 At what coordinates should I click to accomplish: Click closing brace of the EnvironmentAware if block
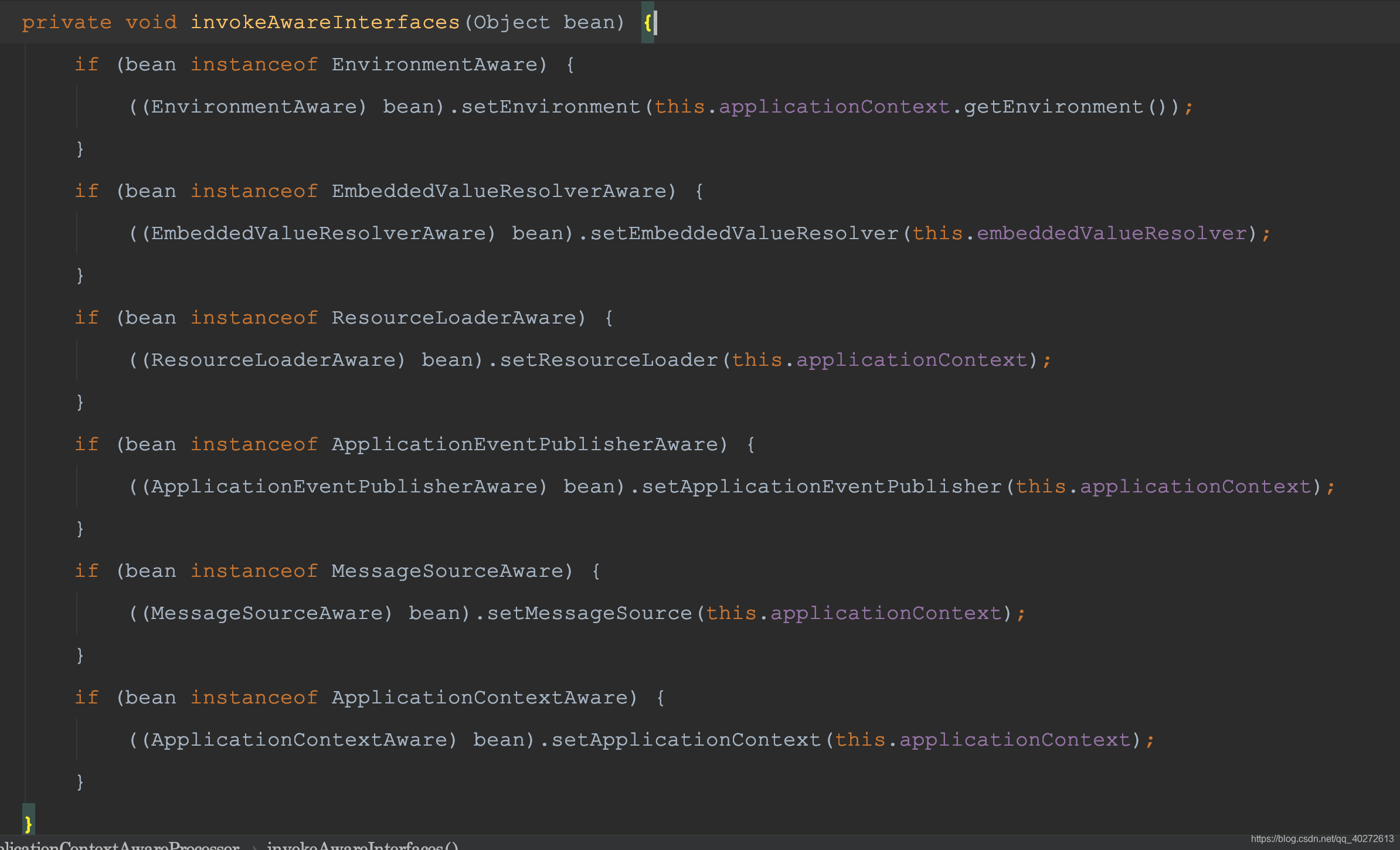[80, 149]
